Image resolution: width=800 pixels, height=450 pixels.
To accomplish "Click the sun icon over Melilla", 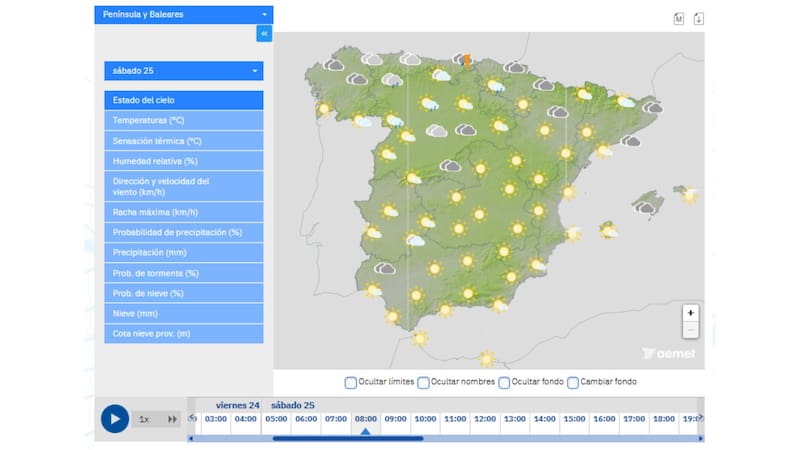I will (487, 359).
